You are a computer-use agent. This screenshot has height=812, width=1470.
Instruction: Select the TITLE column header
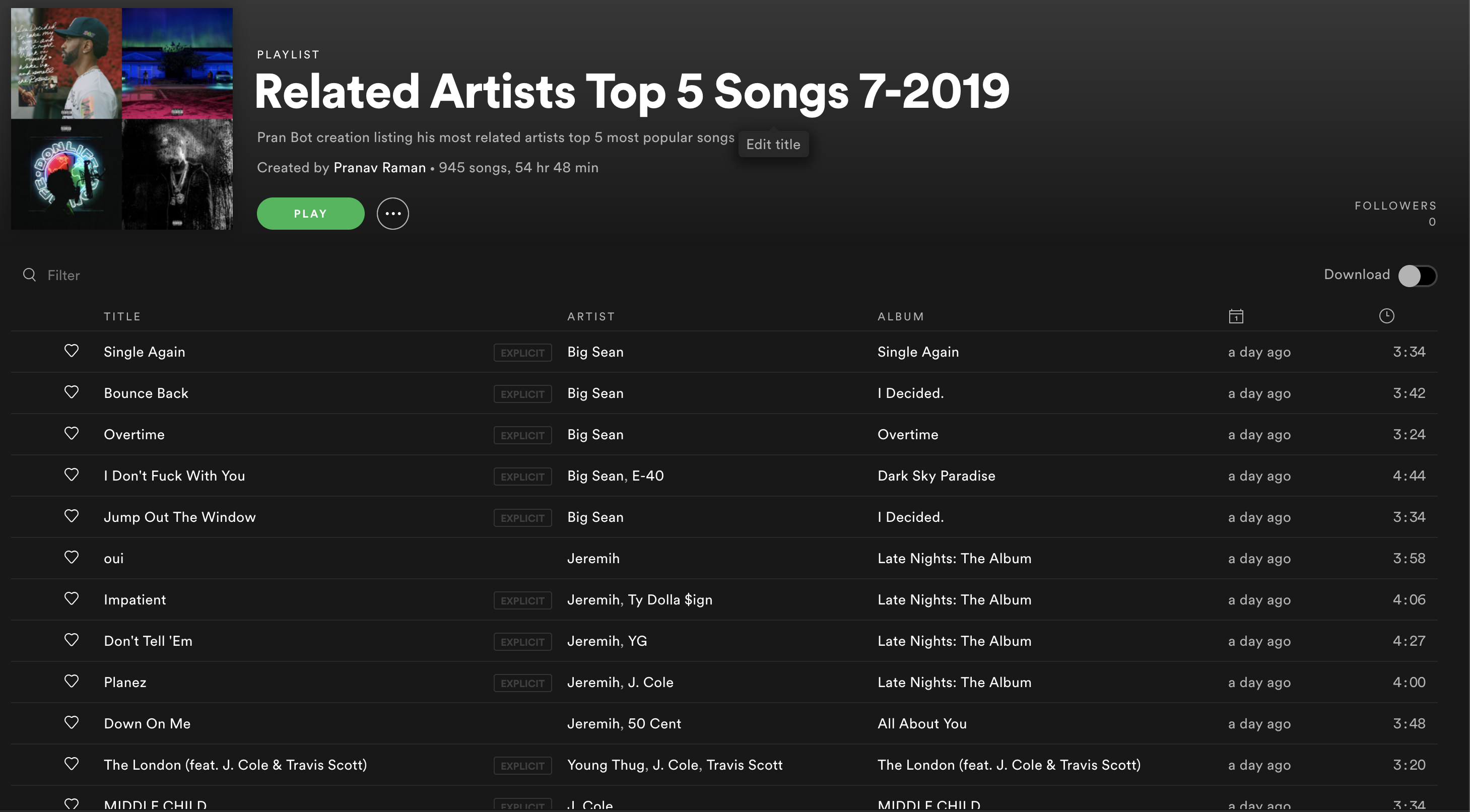[122, 315]
